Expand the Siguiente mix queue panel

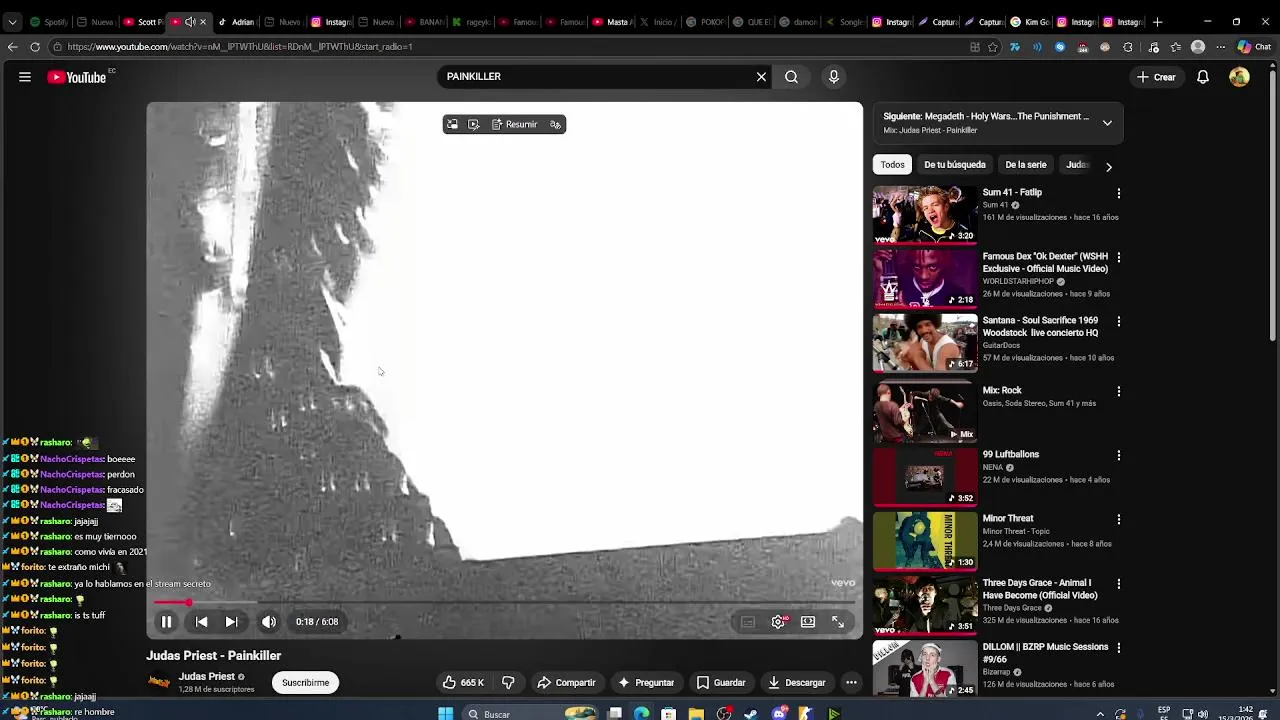(1107, 123)
